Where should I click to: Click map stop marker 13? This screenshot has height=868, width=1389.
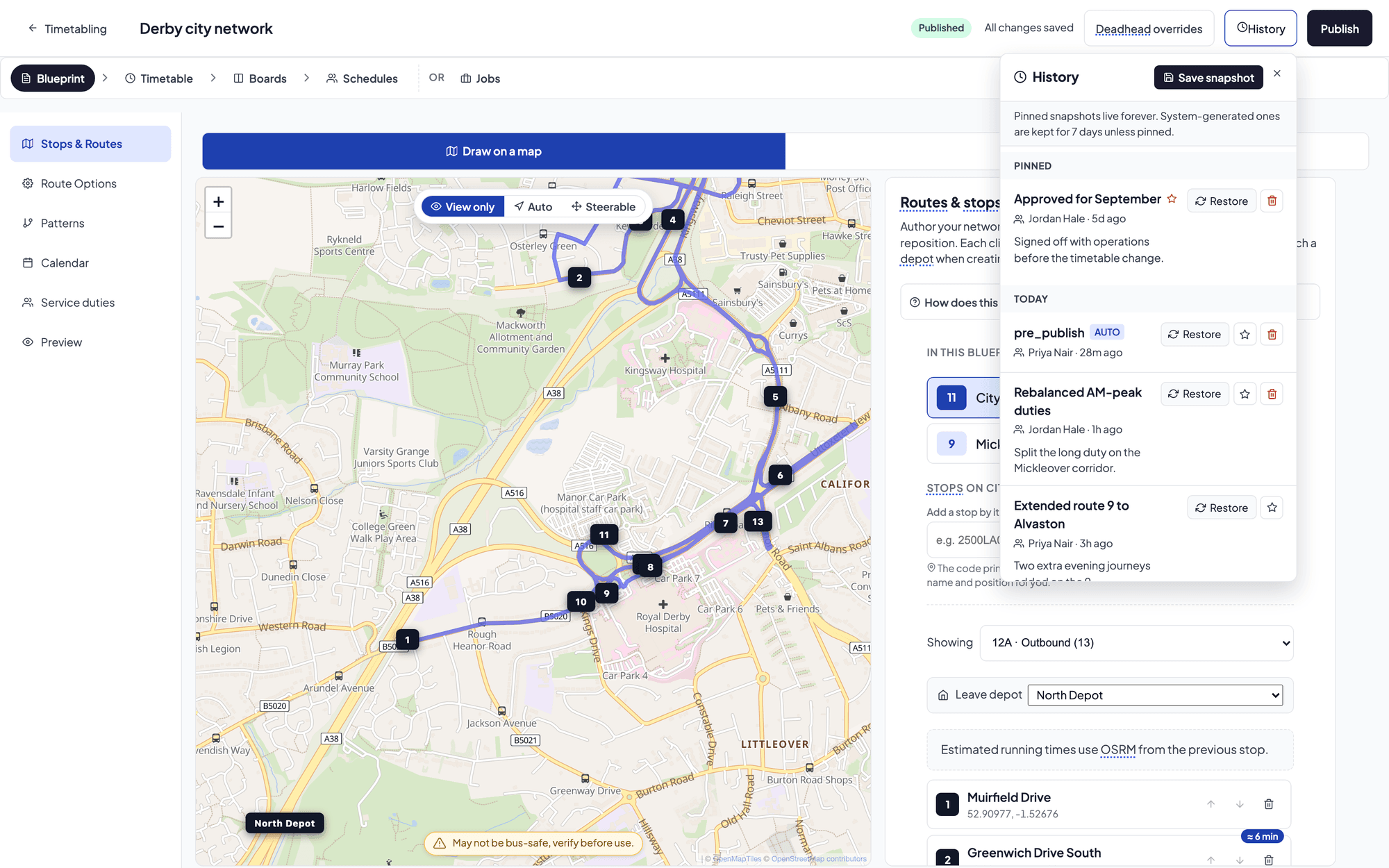point(758,521)
